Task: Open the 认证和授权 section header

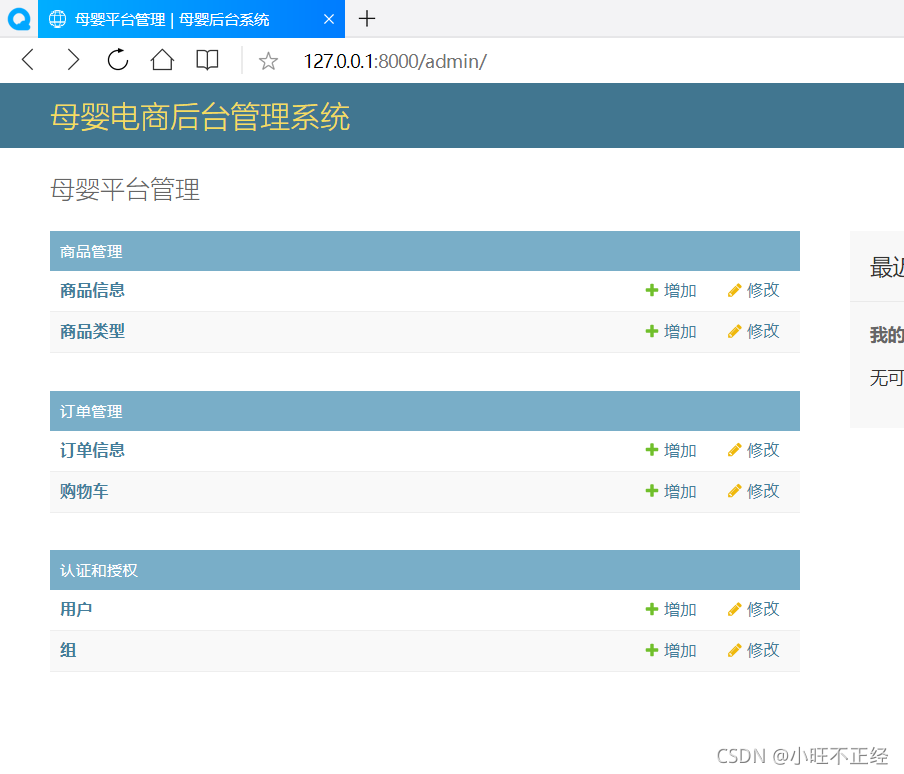Action: coord(99,571)
